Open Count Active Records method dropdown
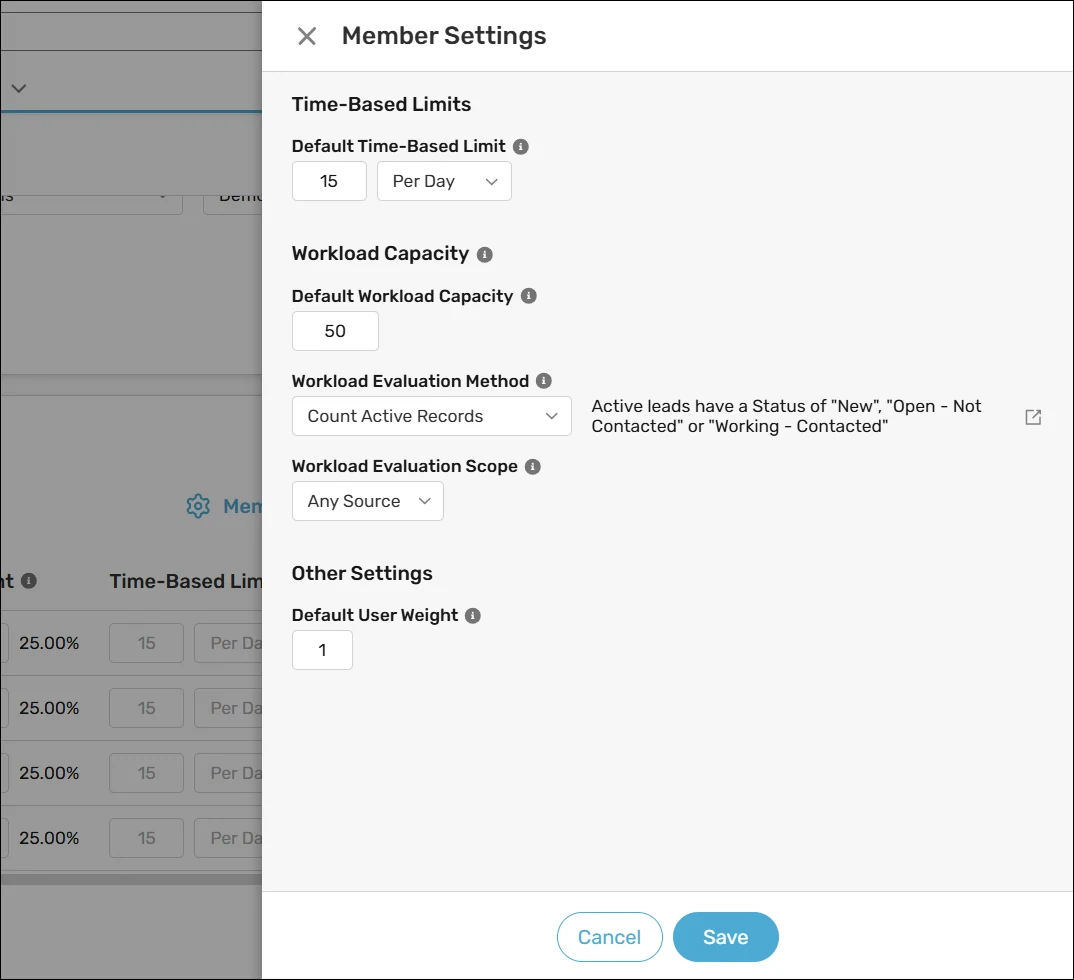 [432, 416]
